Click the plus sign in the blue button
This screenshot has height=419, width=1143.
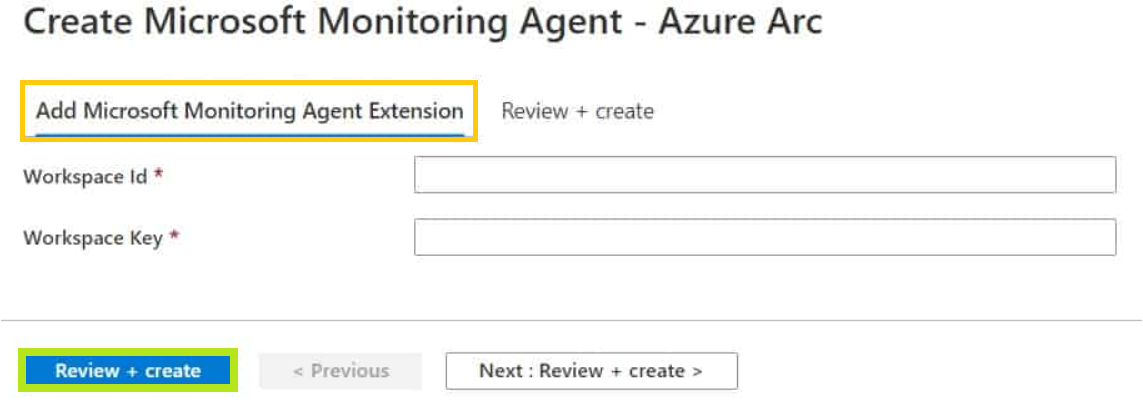click(x=132, y=372)
